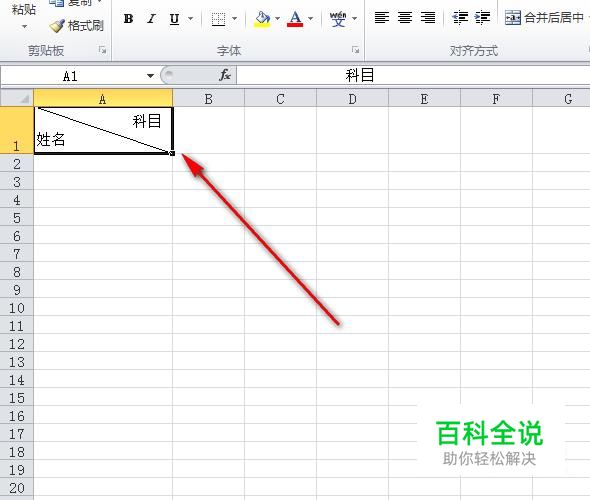Increase indent icon
Screen dimensions: 590x500
[x=482, y=17]
